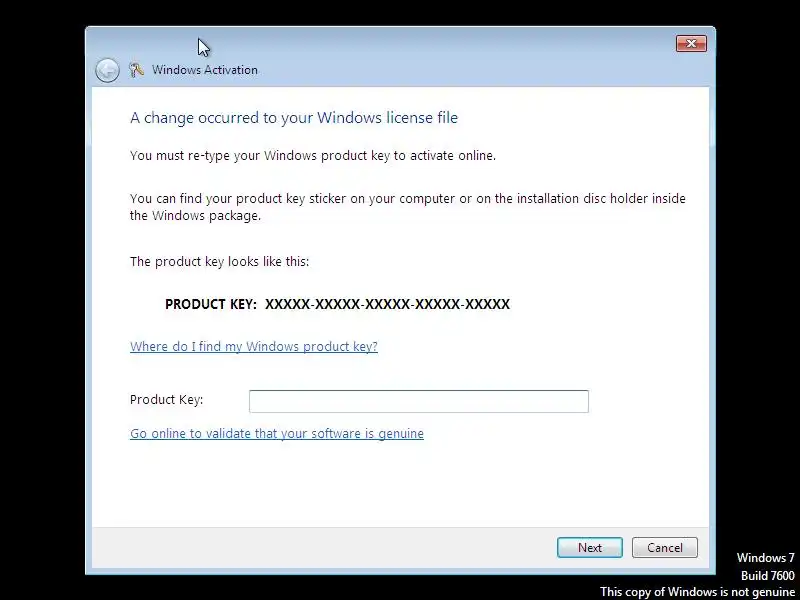Click 'The product key looks like this:' text
This screenshot has width=800, height=600.
[x=219, y=262]
